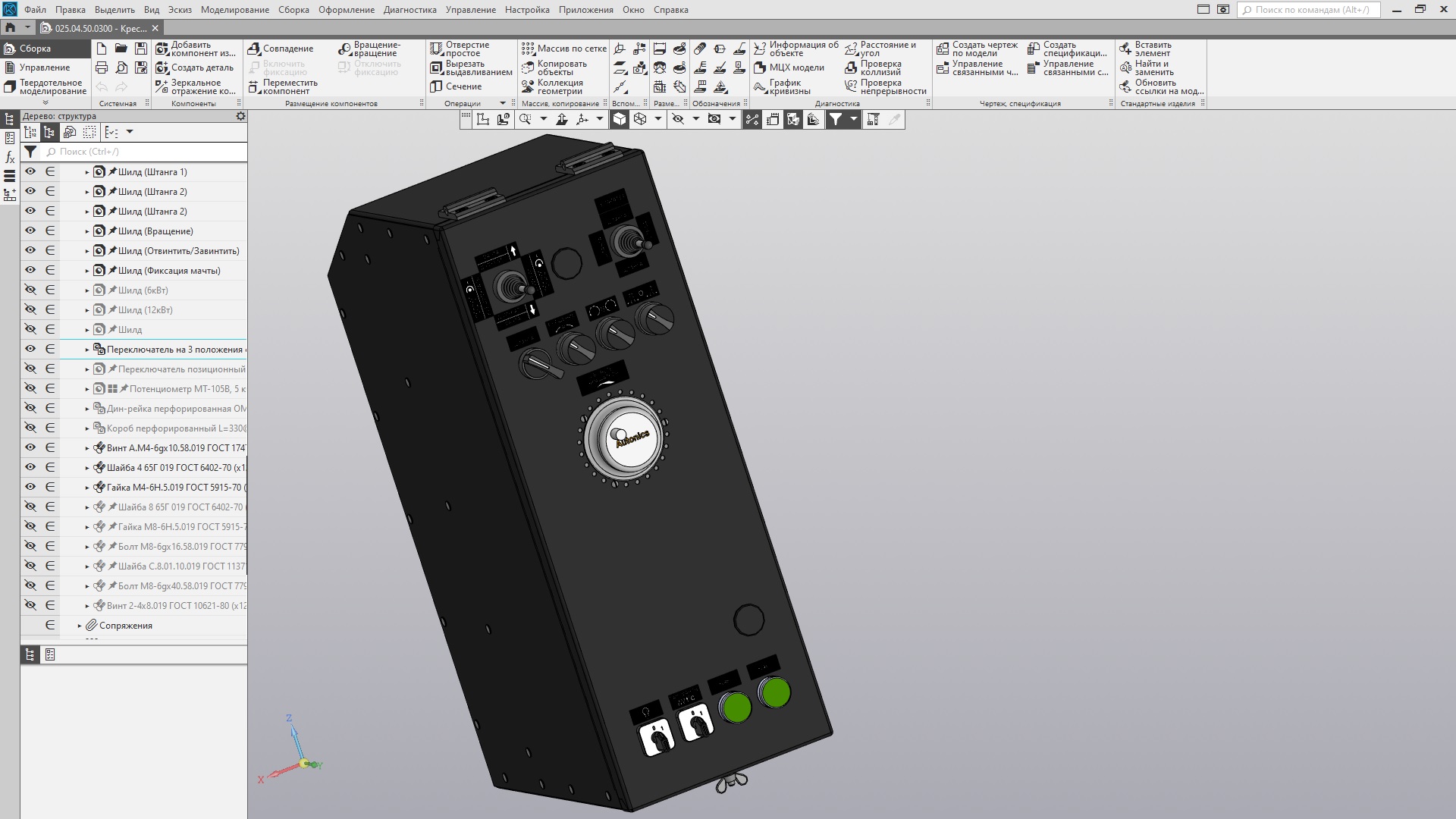Click the Simple hole operation icon
The width and height of the screenshot is (1456, 819).
pyautogui.click(x=436, y=49)
